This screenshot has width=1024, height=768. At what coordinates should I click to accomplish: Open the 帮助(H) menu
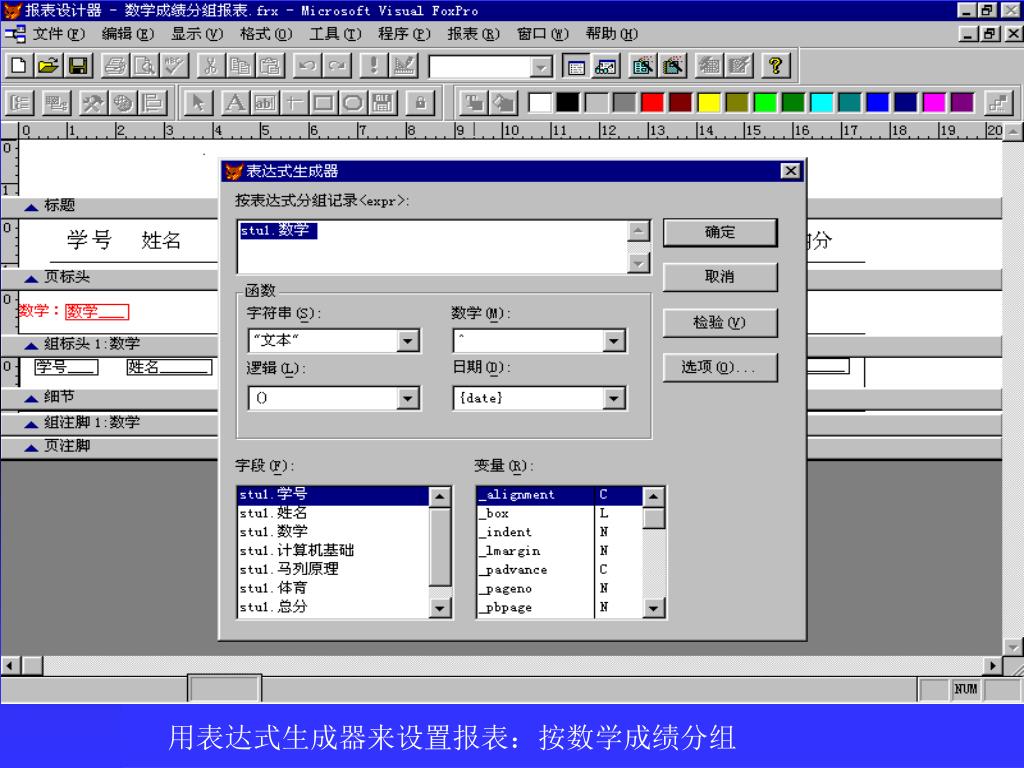(611, 33)
